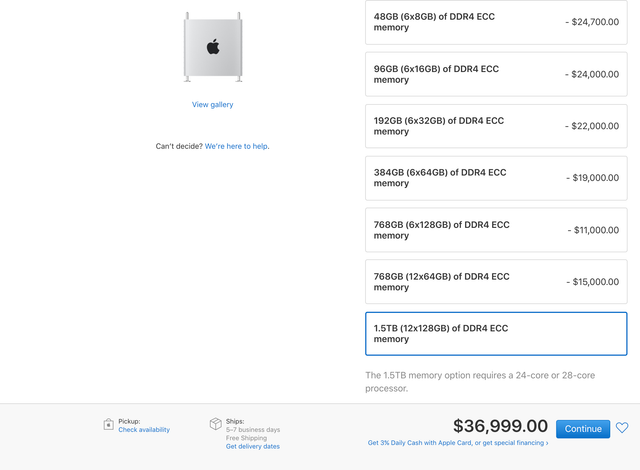Click the $36,999.00 total price
The width and height of the screenshot is (640, 470).
pyautogui.click(x=500, y=427)
